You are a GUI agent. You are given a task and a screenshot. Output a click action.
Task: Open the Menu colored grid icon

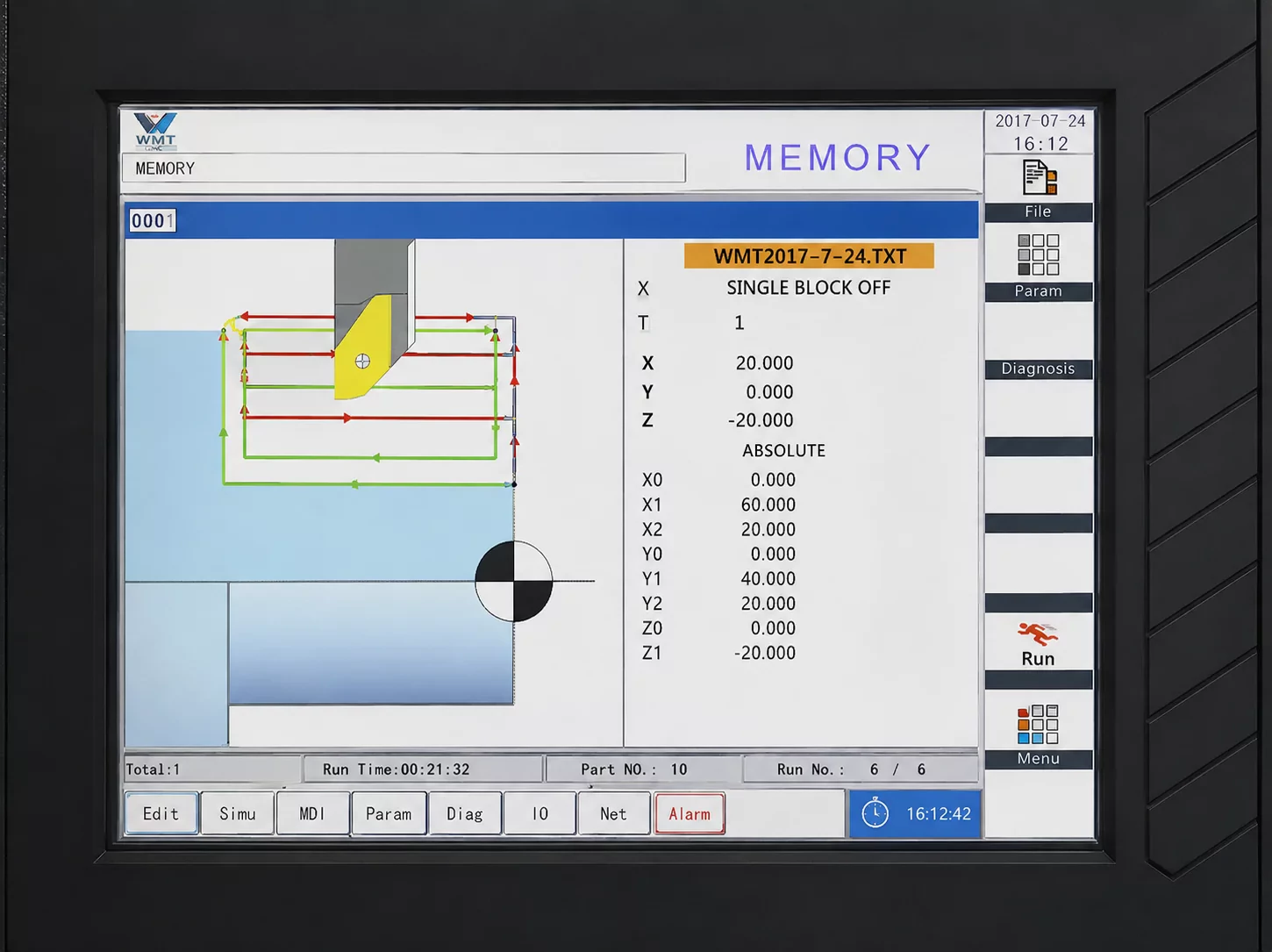pyautogui.click(x=1038, y=725)
